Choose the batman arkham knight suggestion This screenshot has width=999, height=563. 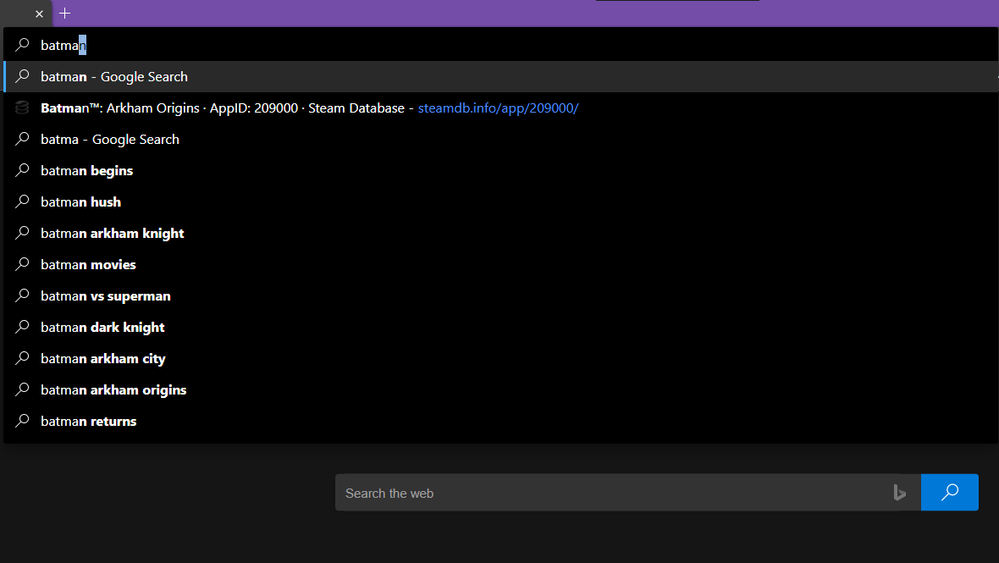(501, 233)
